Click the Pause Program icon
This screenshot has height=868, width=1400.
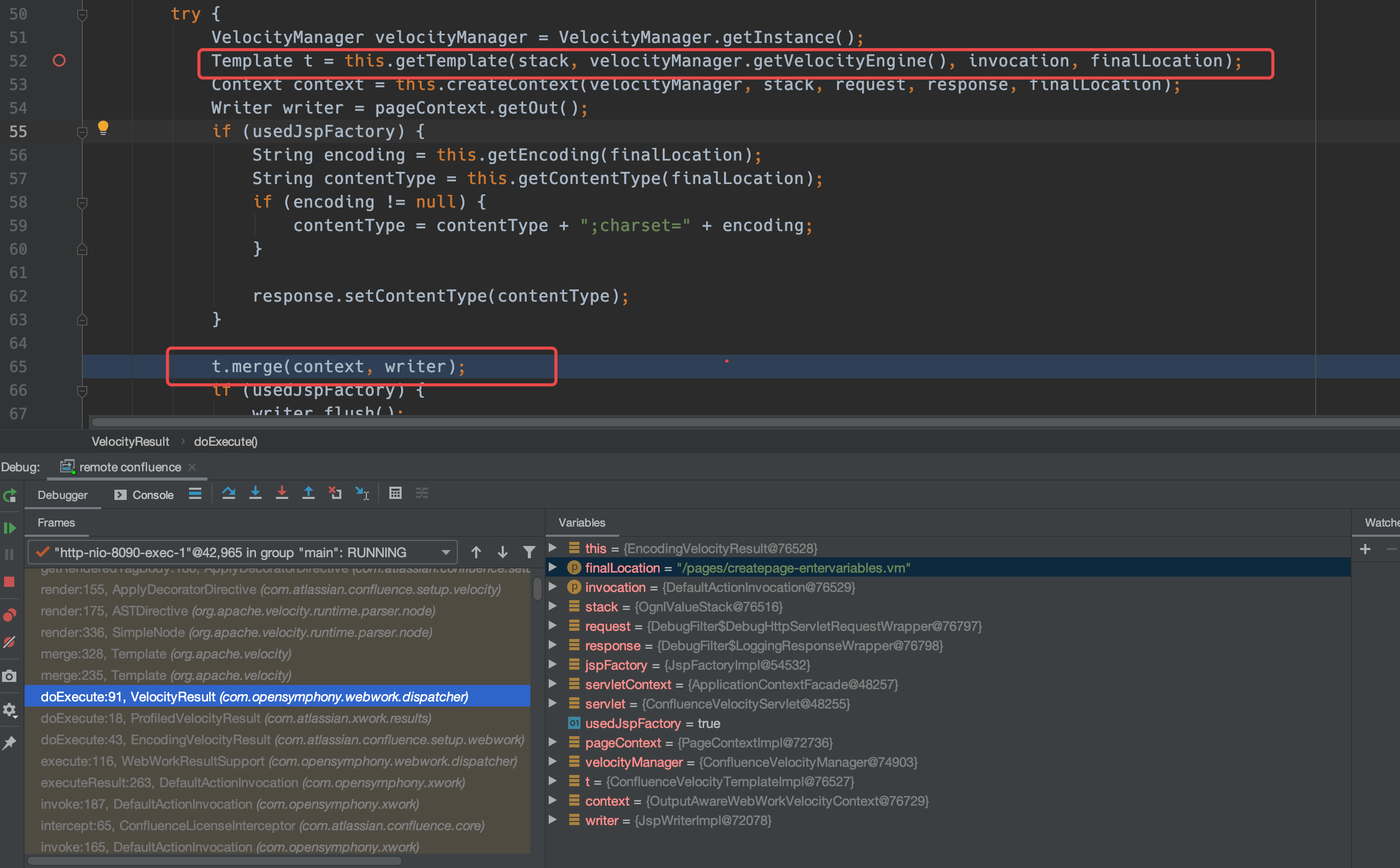(x=9, y=555)
